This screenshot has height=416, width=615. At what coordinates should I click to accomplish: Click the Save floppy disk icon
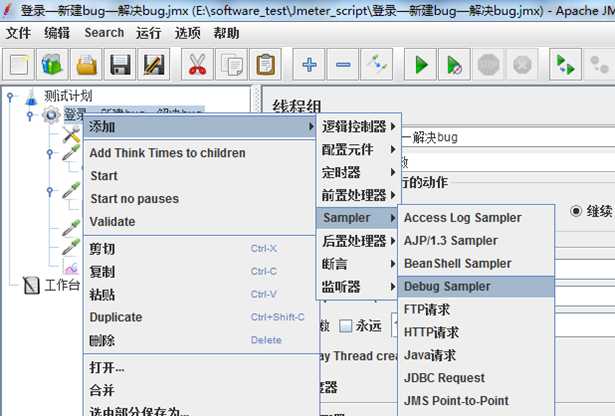pos(120,65)
